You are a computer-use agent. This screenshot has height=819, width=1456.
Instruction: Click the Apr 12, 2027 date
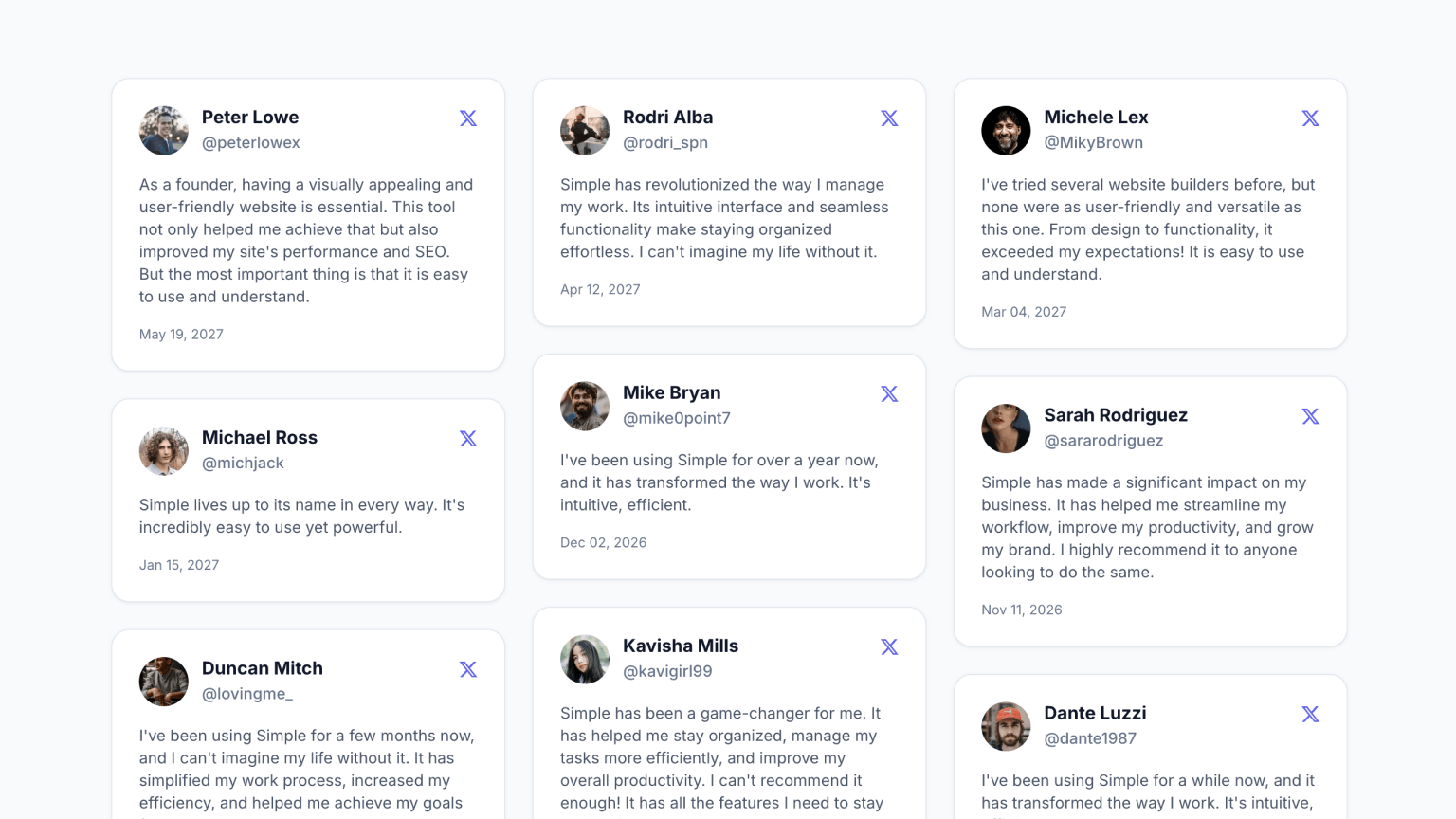pos(600,290)
